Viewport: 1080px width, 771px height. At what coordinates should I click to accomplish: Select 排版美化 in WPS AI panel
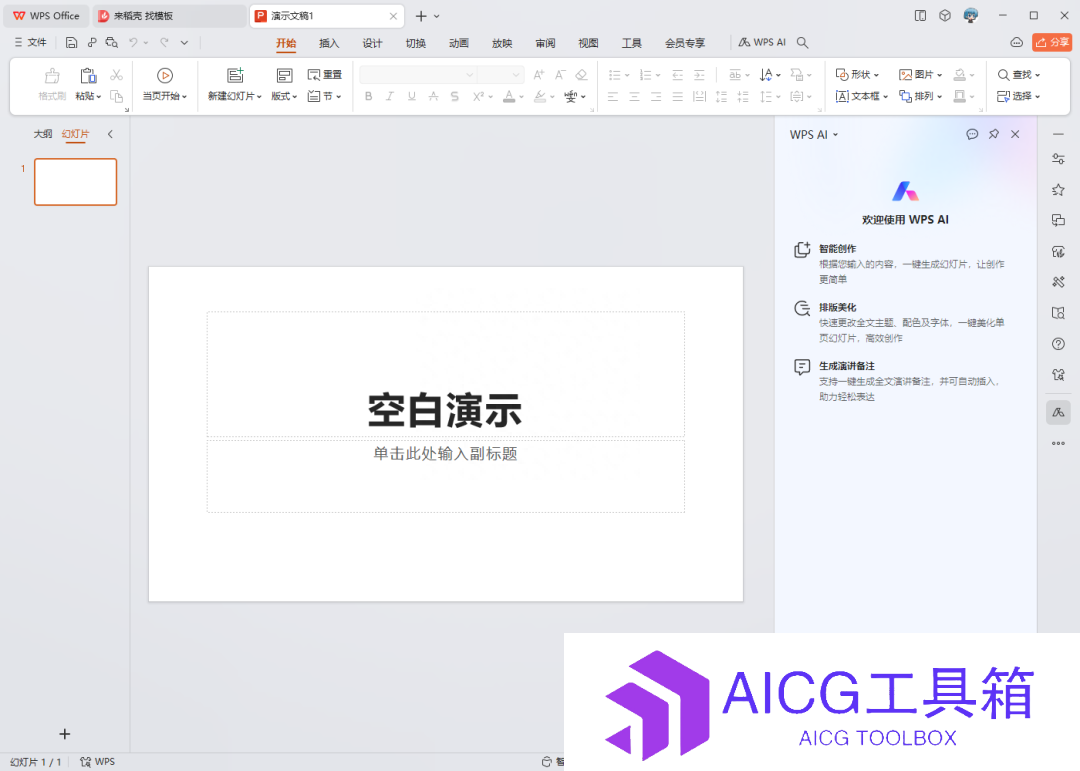pos(899,322)
